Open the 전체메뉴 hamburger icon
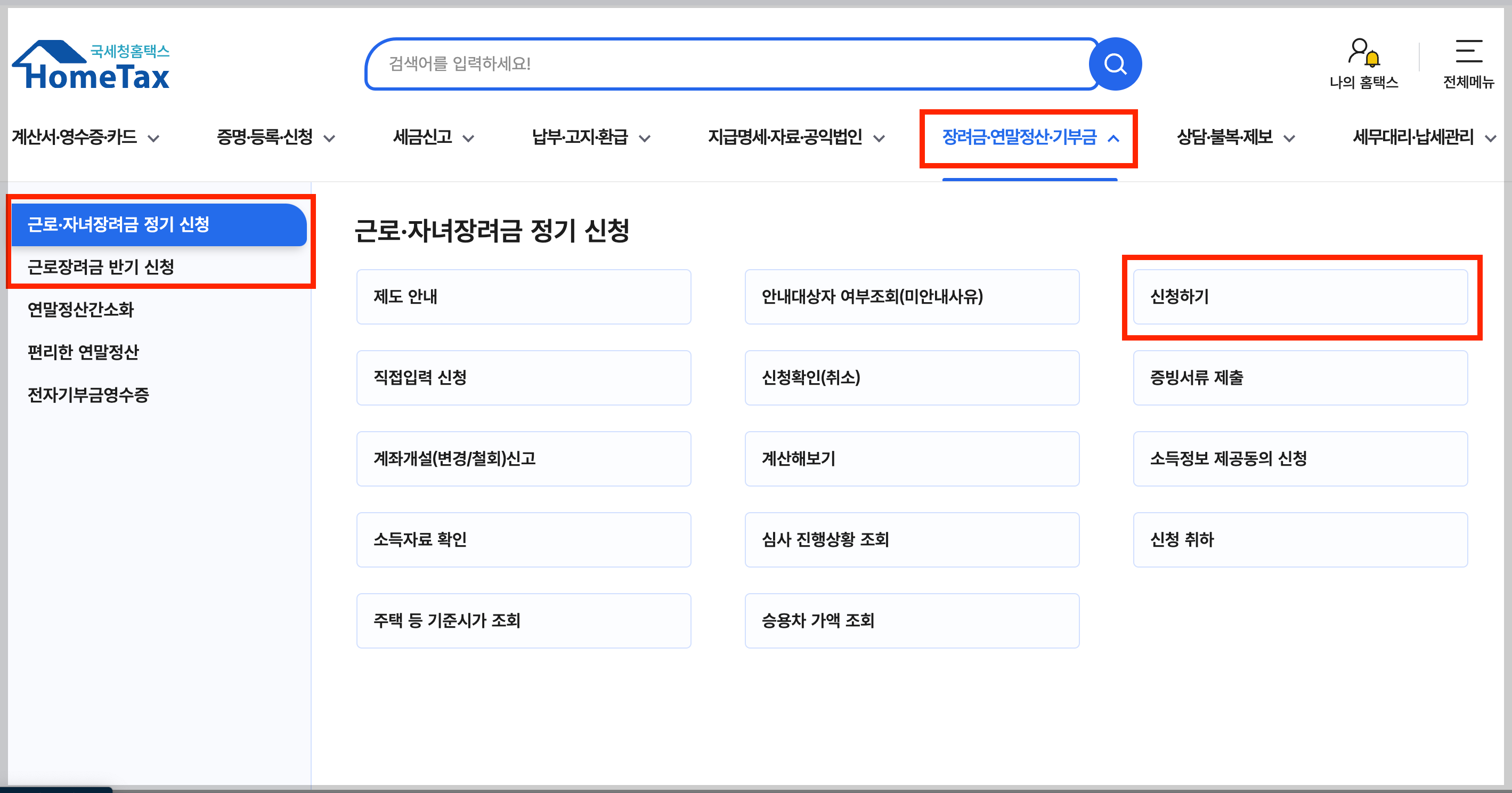Screen dimensions: 1512x793 click(x=1468, y=52)
